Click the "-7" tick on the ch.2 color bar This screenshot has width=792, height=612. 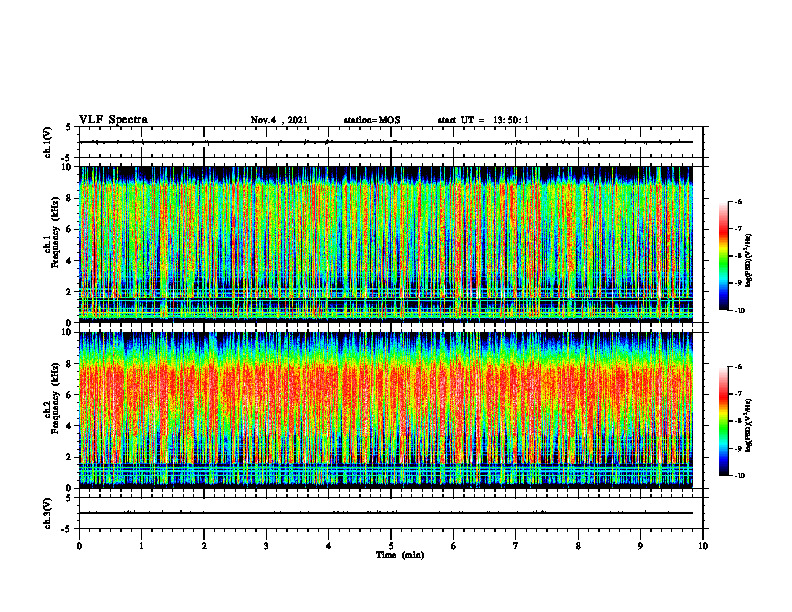(x=738, y=393)
